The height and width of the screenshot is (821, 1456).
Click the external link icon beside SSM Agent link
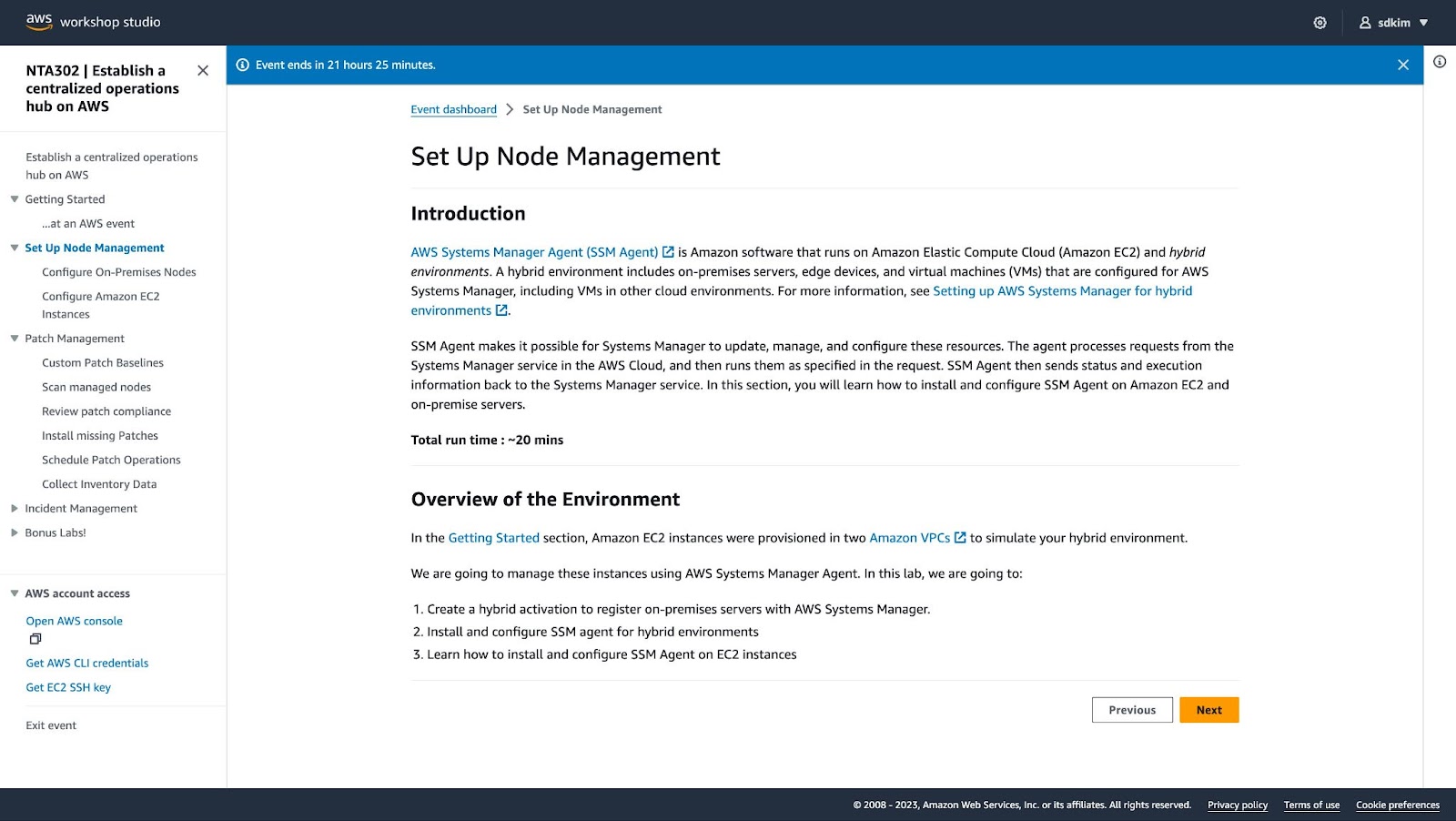pyautogui.click(x=669, y=251)
